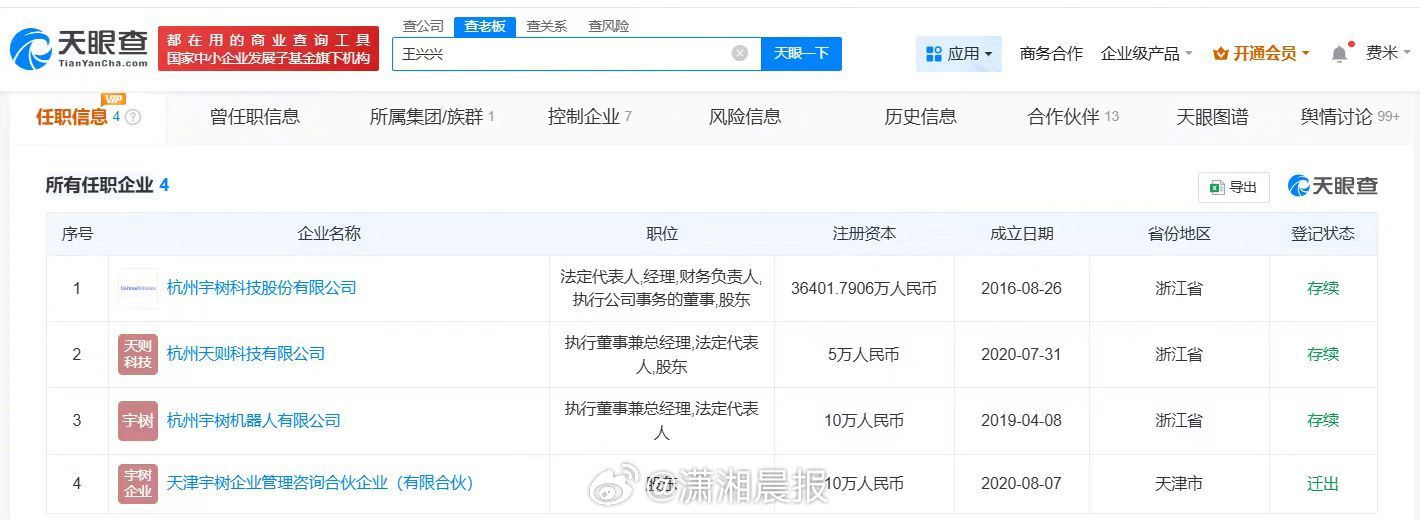Click the 天则科技 logo badge

(x=138, y=354)
